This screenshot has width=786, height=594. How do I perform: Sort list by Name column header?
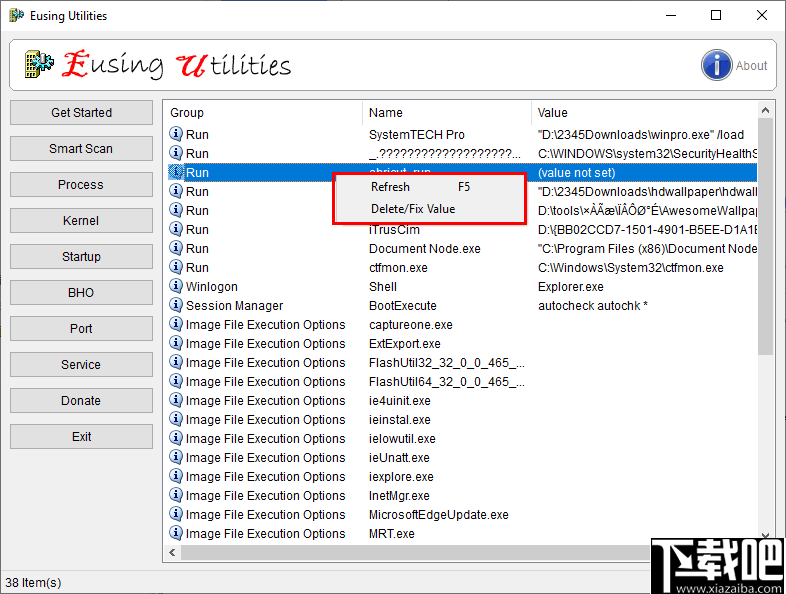(447, 113)
